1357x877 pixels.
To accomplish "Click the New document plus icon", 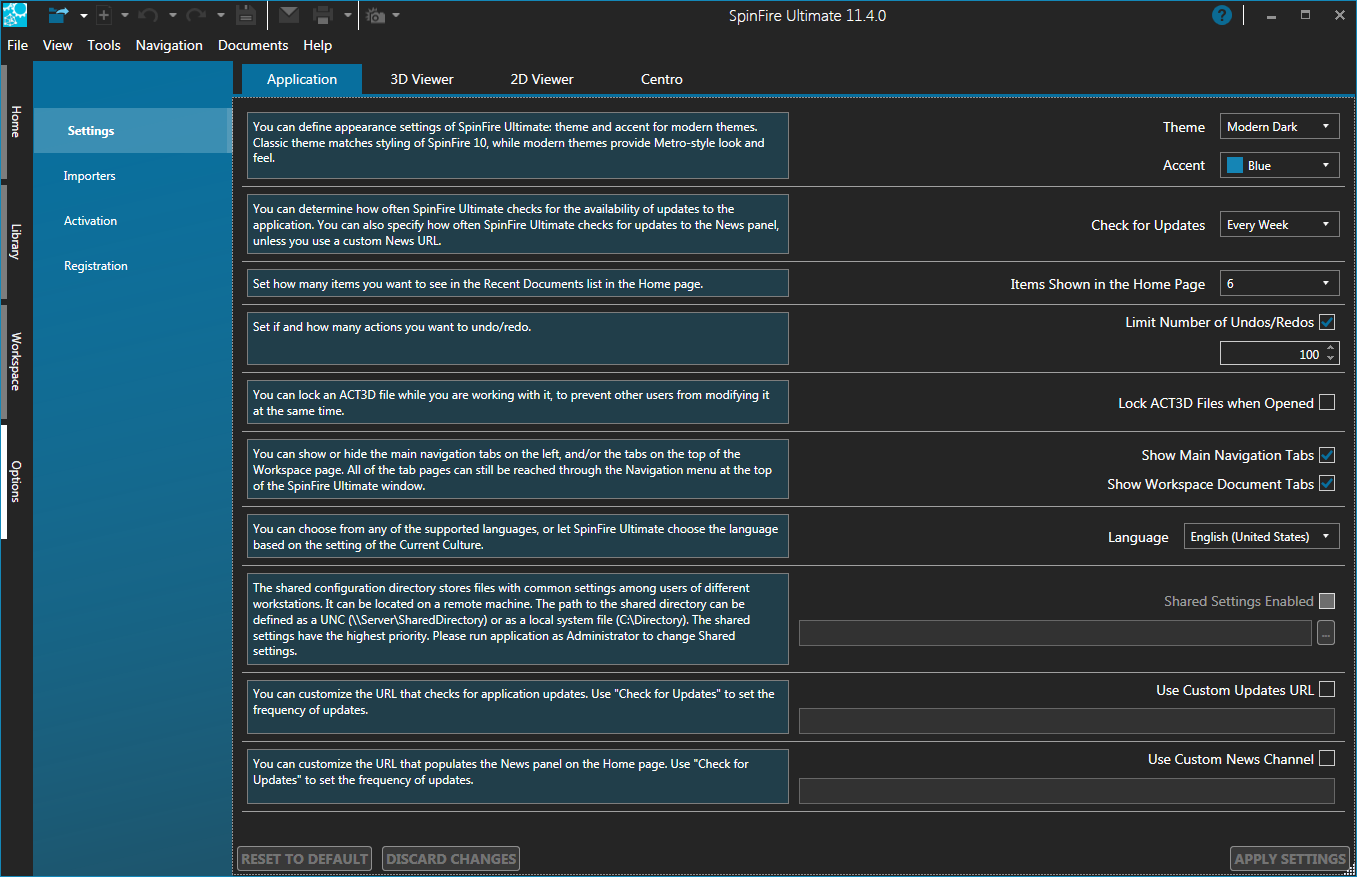I will point(103,15).
